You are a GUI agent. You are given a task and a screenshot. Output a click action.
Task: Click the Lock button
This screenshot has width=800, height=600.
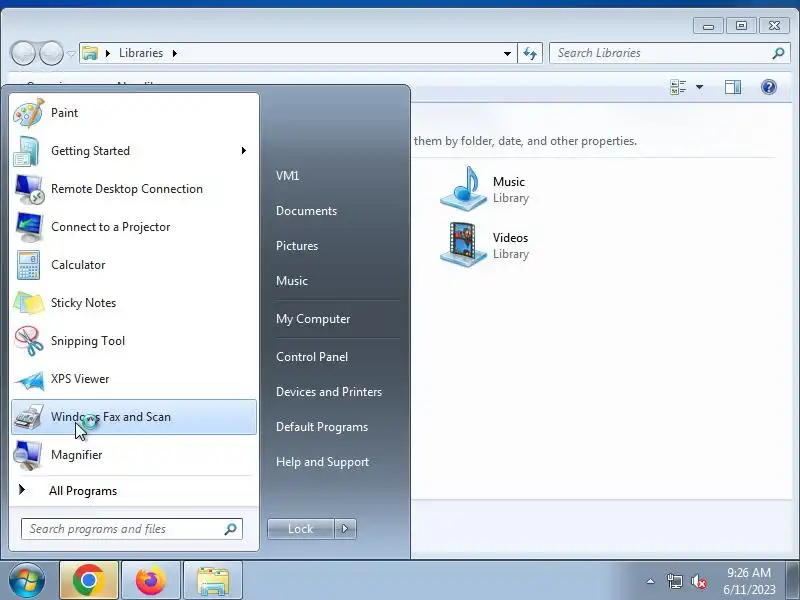tap(301, 529)
